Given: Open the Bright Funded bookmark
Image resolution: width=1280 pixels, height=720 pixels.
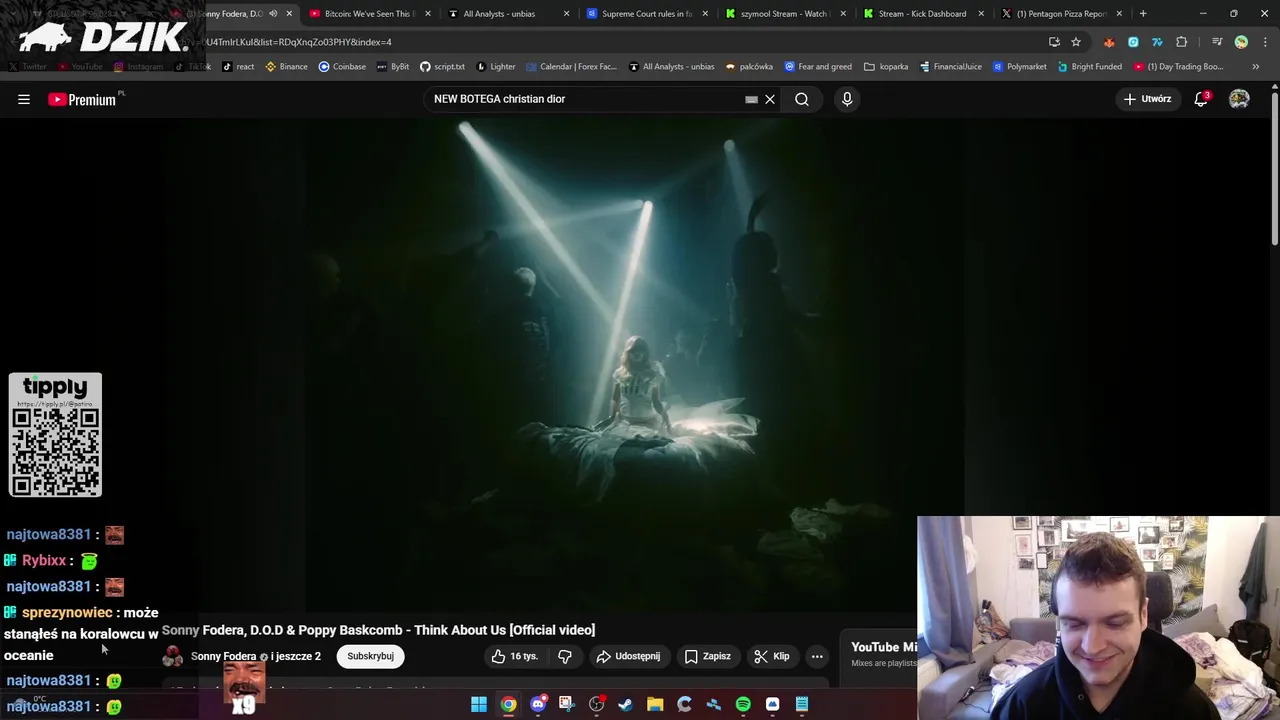Looking at the screenshot, I should [x=1090, y=67].
